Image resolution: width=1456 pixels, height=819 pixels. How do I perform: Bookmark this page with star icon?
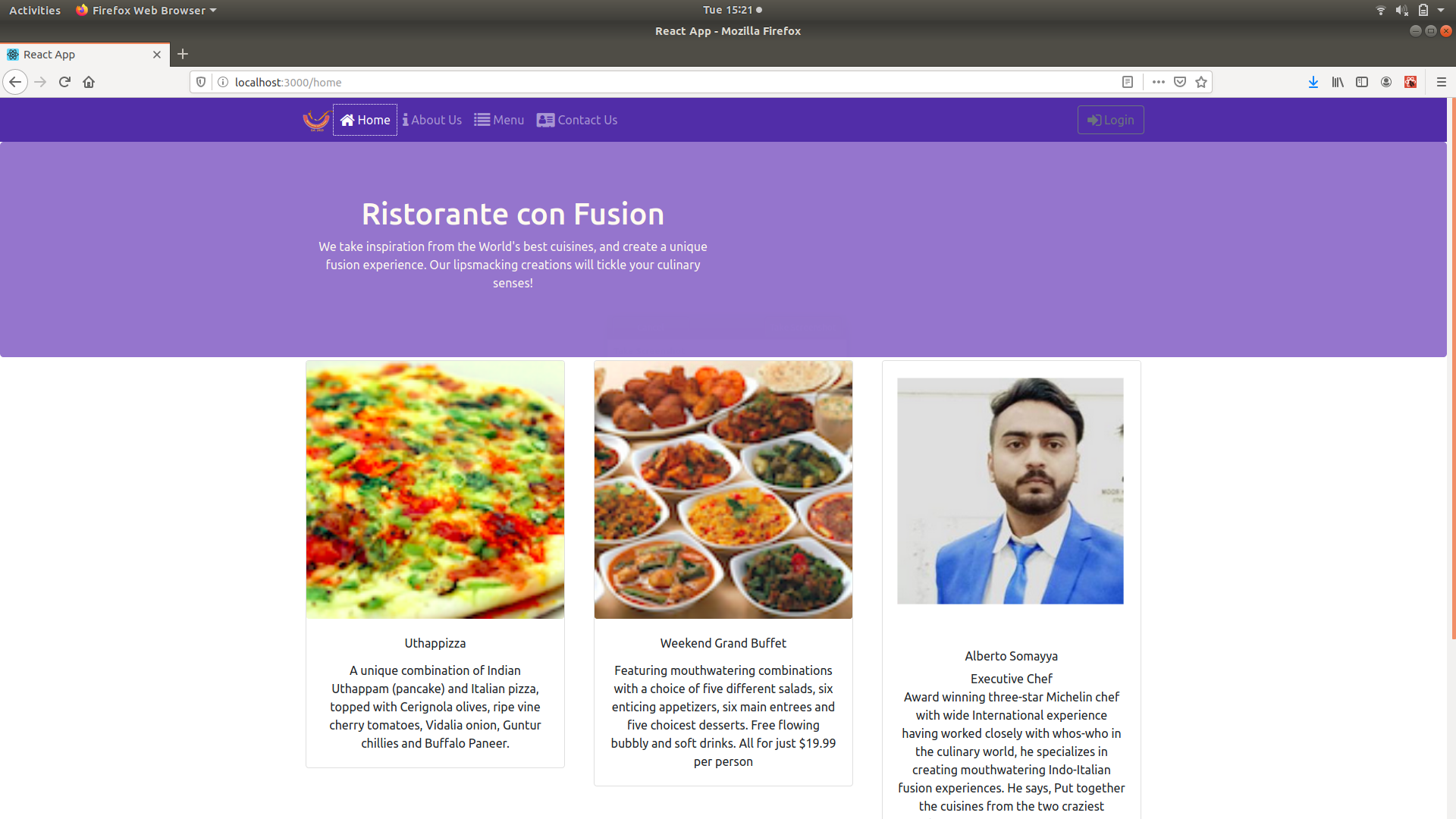[1201, 82]
